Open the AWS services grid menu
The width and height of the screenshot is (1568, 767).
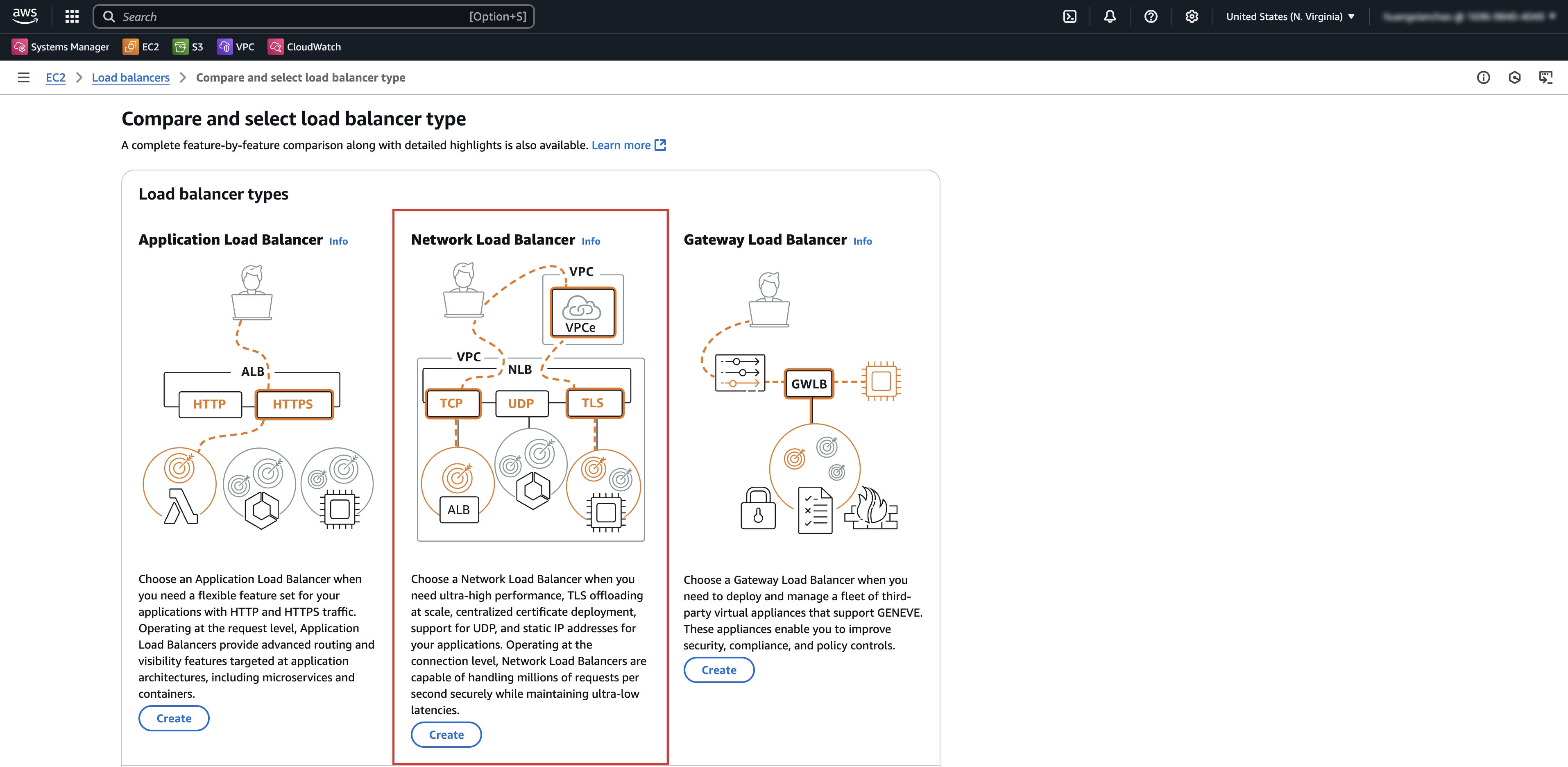pos(72,16)
